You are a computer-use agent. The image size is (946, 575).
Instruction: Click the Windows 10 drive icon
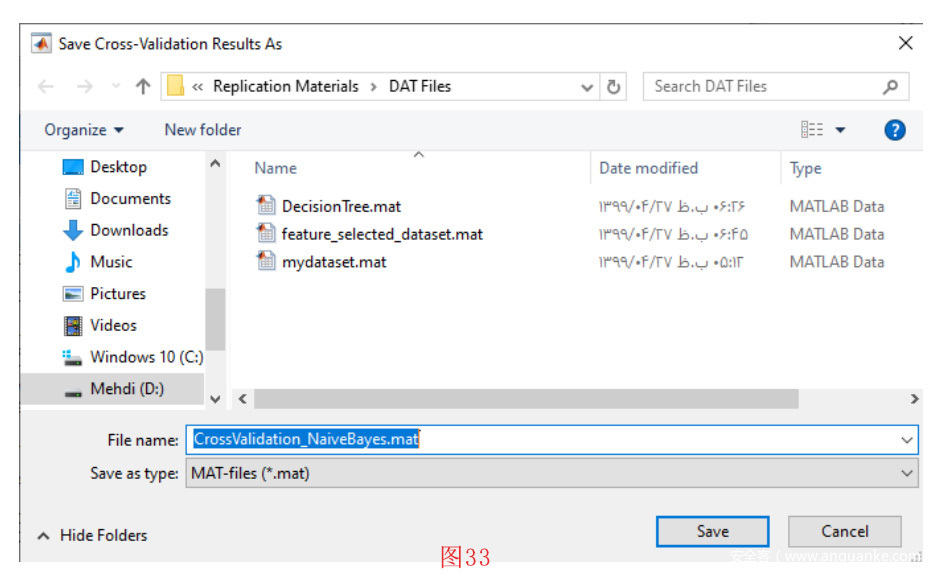point(72,357)
